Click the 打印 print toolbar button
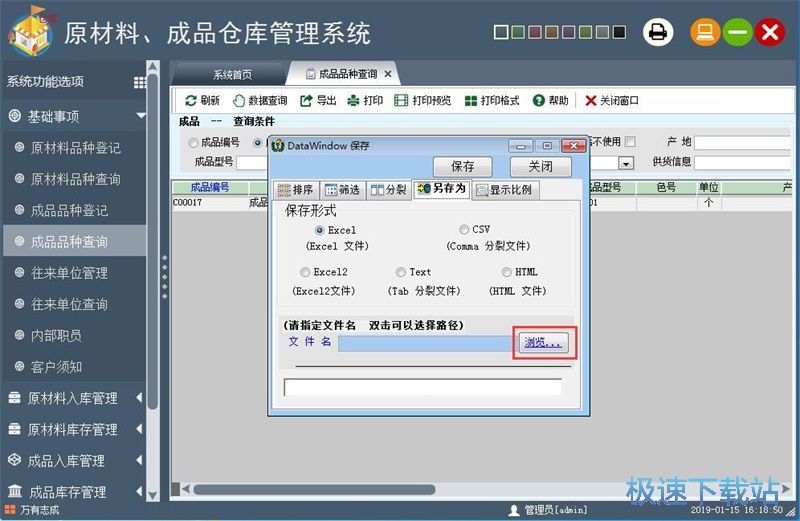 364,101
